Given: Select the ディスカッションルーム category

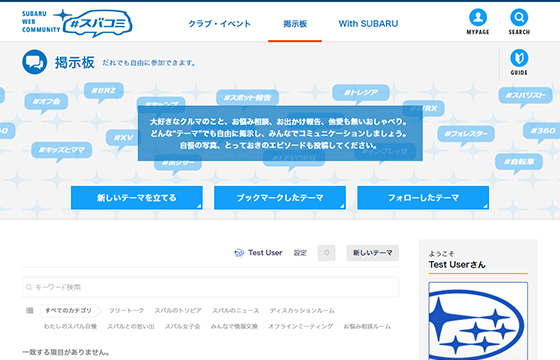Looking at the screenshot, I should tap(302, 310).
